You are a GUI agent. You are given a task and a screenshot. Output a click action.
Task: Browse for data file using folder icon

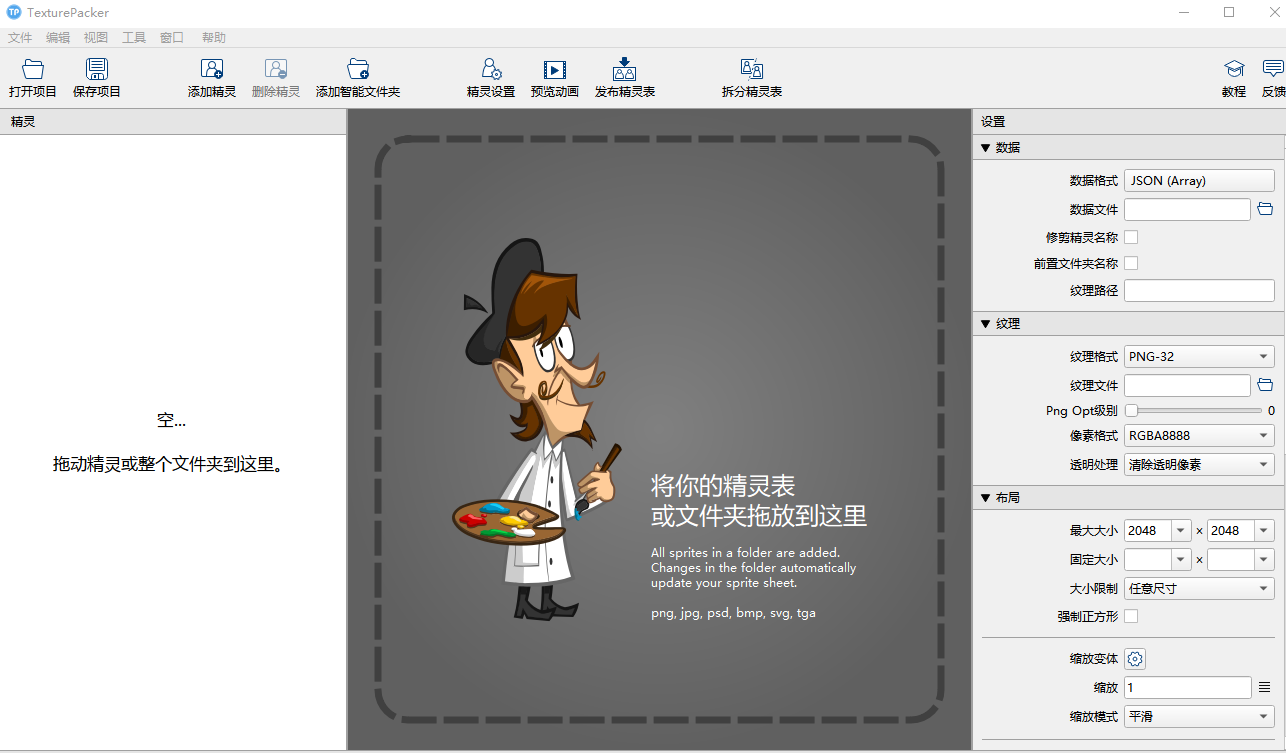pyautogui.click(x=1265, y=209)
